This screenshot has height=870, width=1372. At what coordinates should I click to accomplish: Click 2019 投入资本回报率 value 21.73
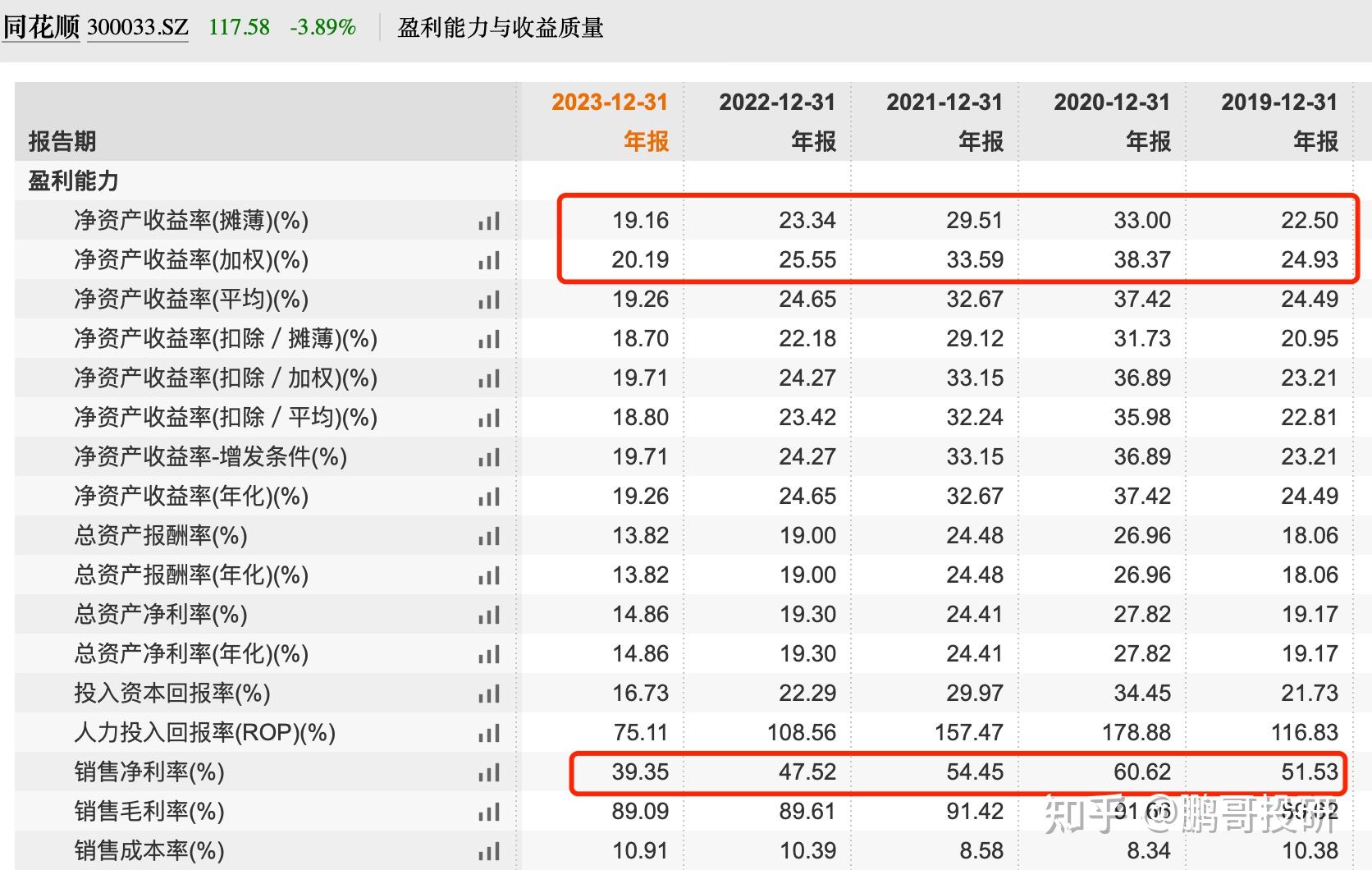pos(1310,694)
